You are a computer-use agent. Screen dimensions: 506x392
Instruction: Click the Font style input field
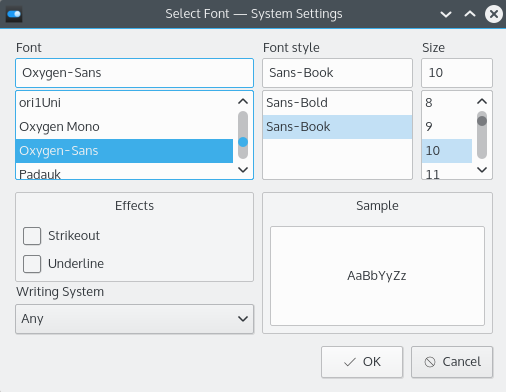click(x=337, y=73)
